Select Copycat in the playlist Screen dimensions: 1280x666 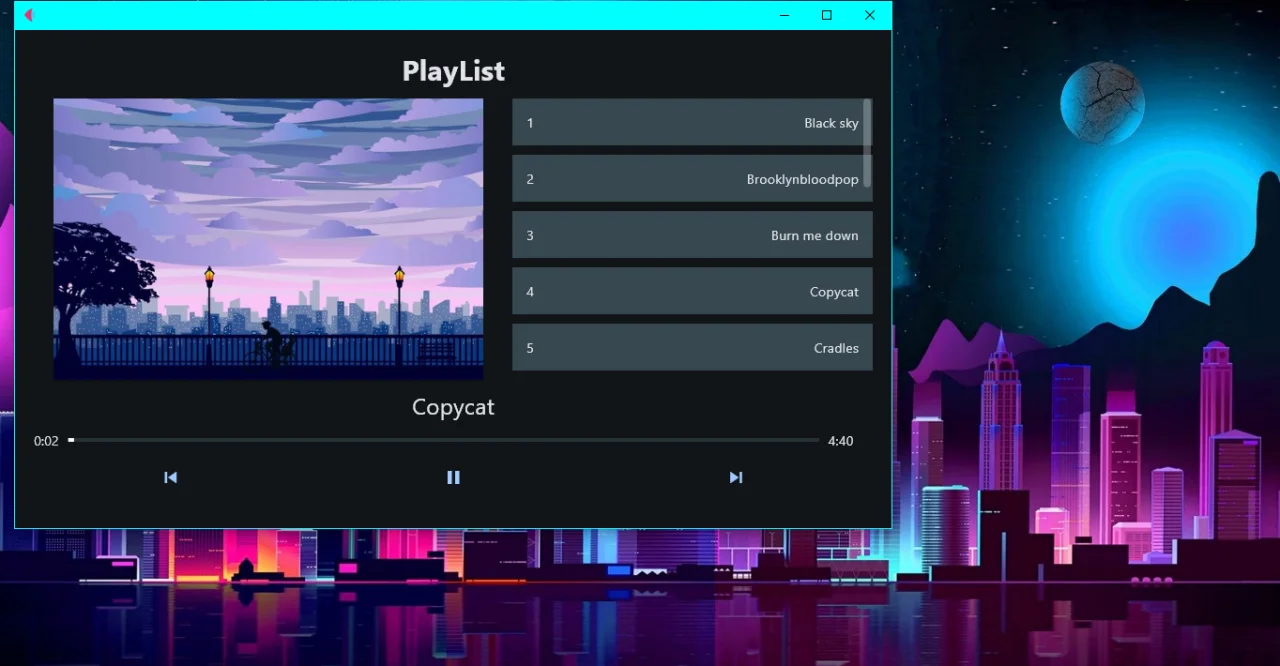692,292
